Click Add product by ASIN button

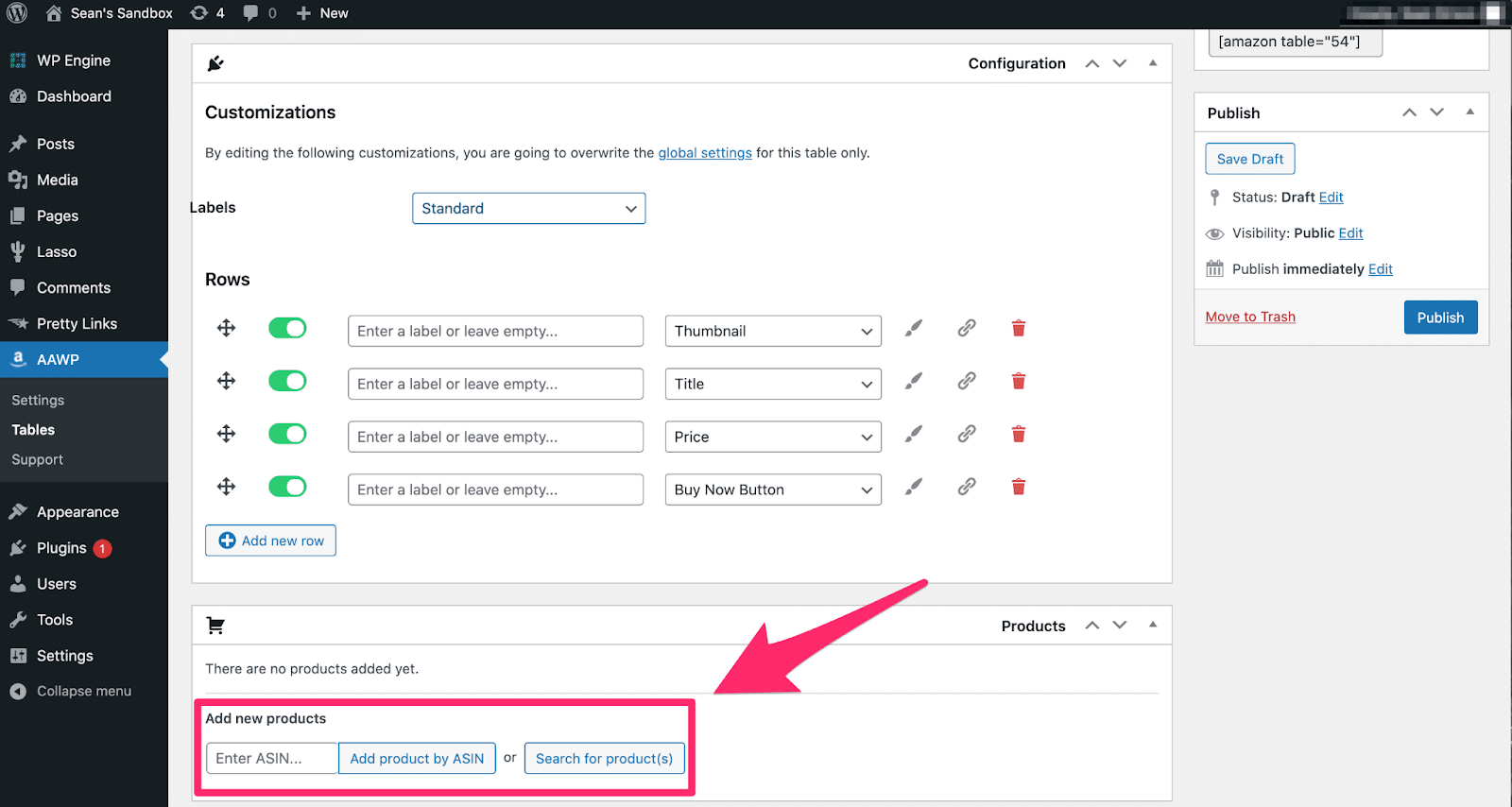417,758
